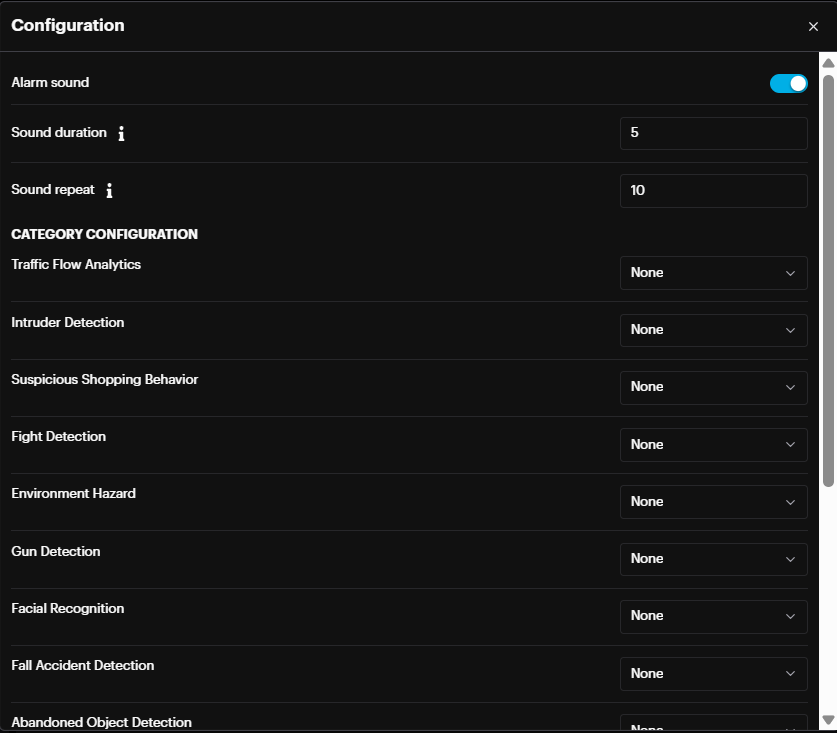Image resolution: width=837 pixels, height=733 pixels.
Task: Open the Traffic Flow Analytics dropdown
Action: (x=713, y=272)
